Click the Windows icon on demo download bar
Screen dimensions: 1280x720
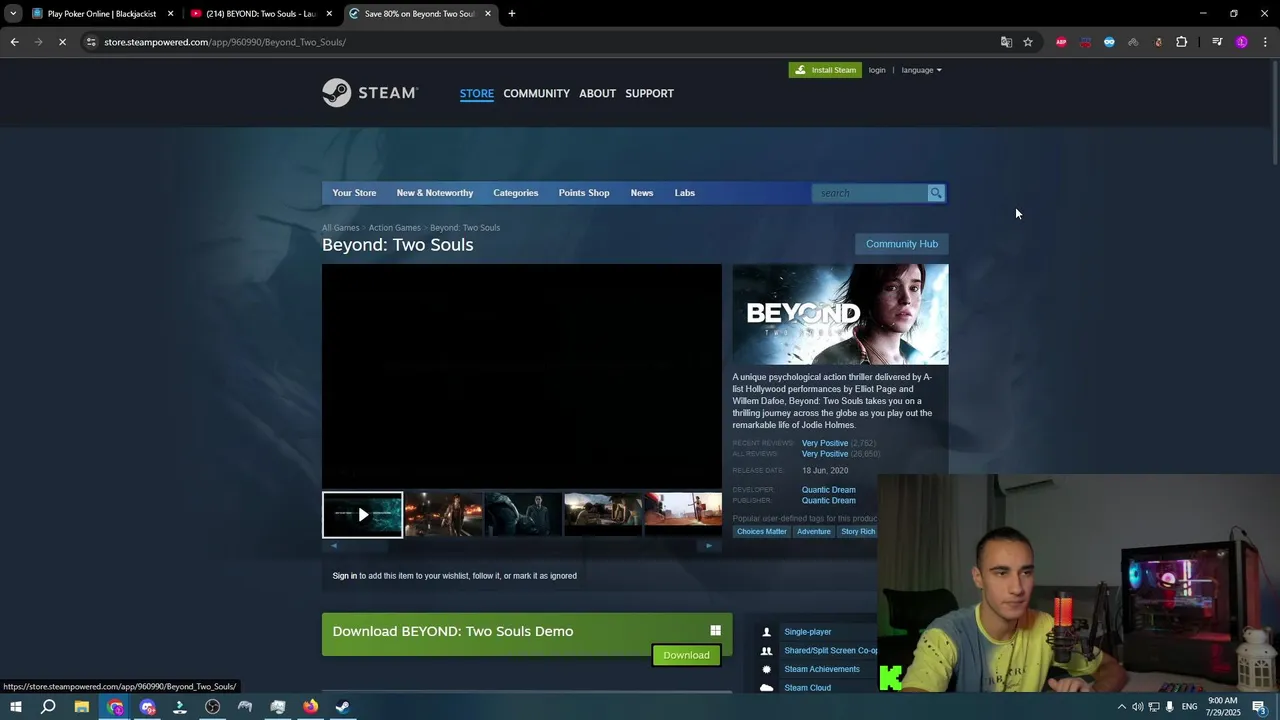click(x=715, y=630)
